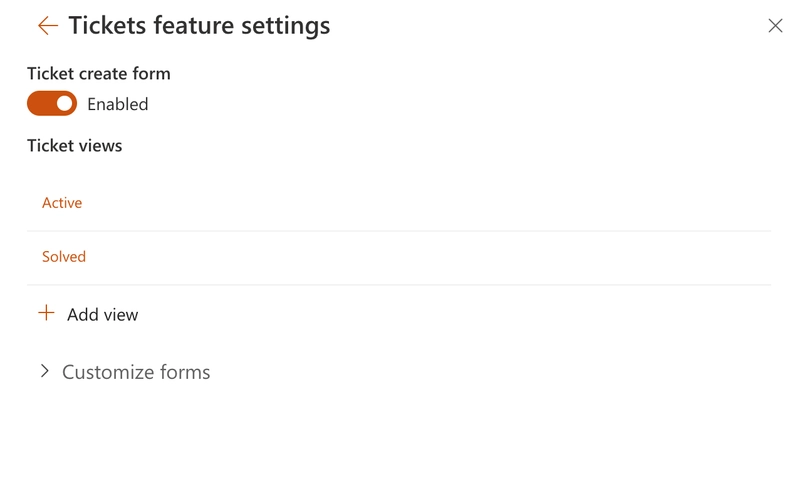The width and height of the screenshot is (800, 499).
Task: Click the Tickets feature settings title
Action: (199, 26)
